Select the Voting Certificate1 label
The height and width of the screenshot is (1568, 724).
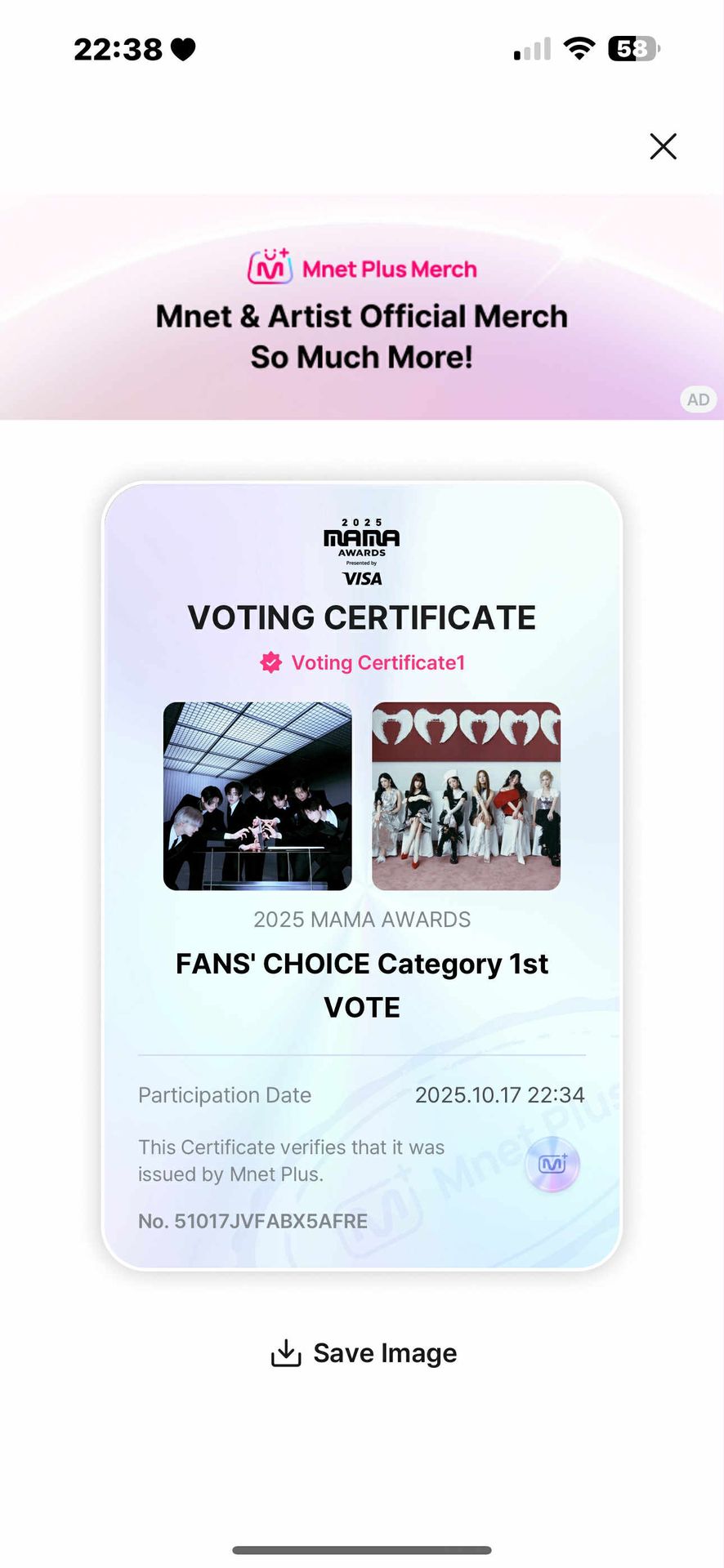point(378,662)
